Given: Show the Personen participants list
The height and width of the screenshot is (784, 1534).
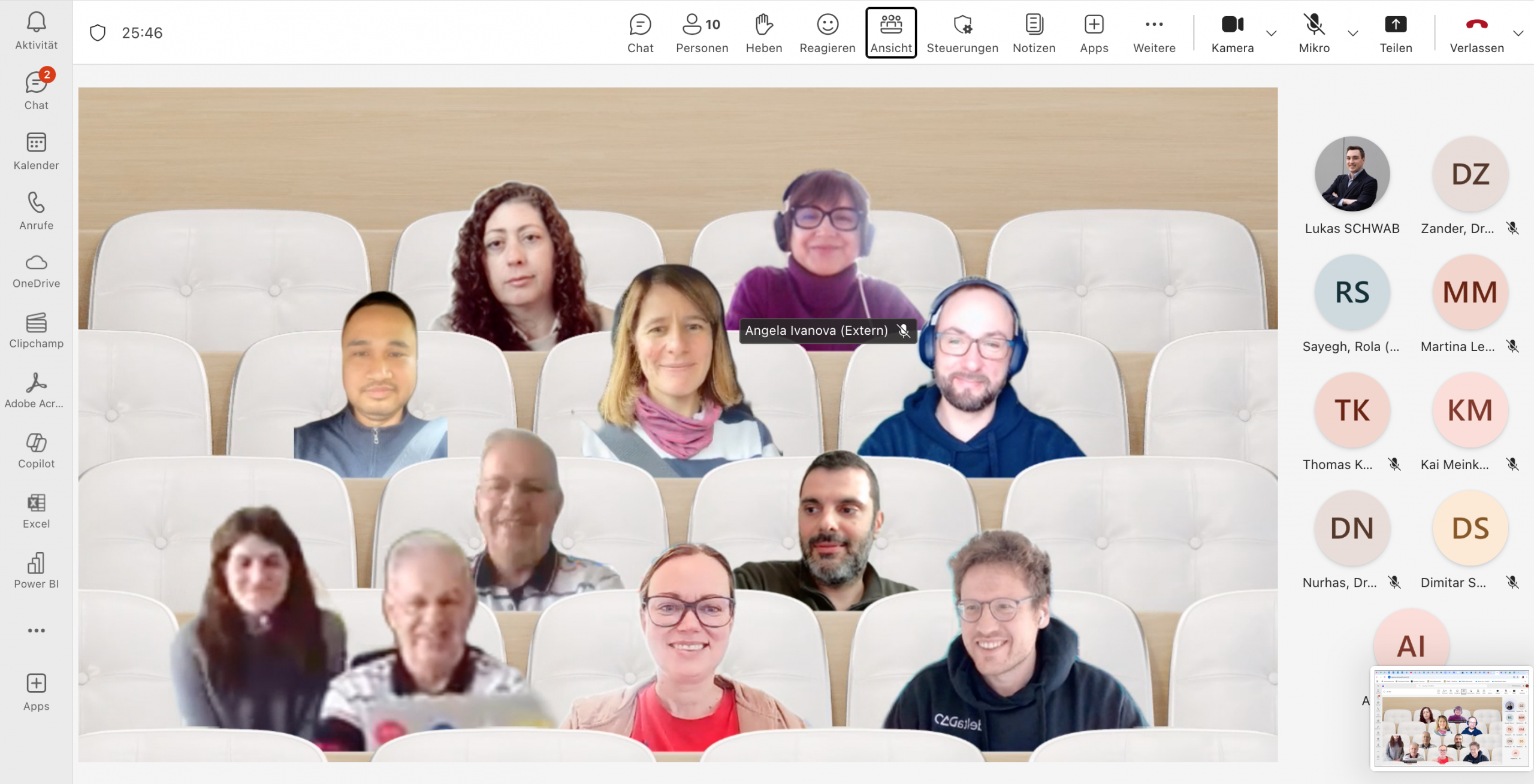Looking at the screenshot, I should pyautogui.click(x=702, y=33).
